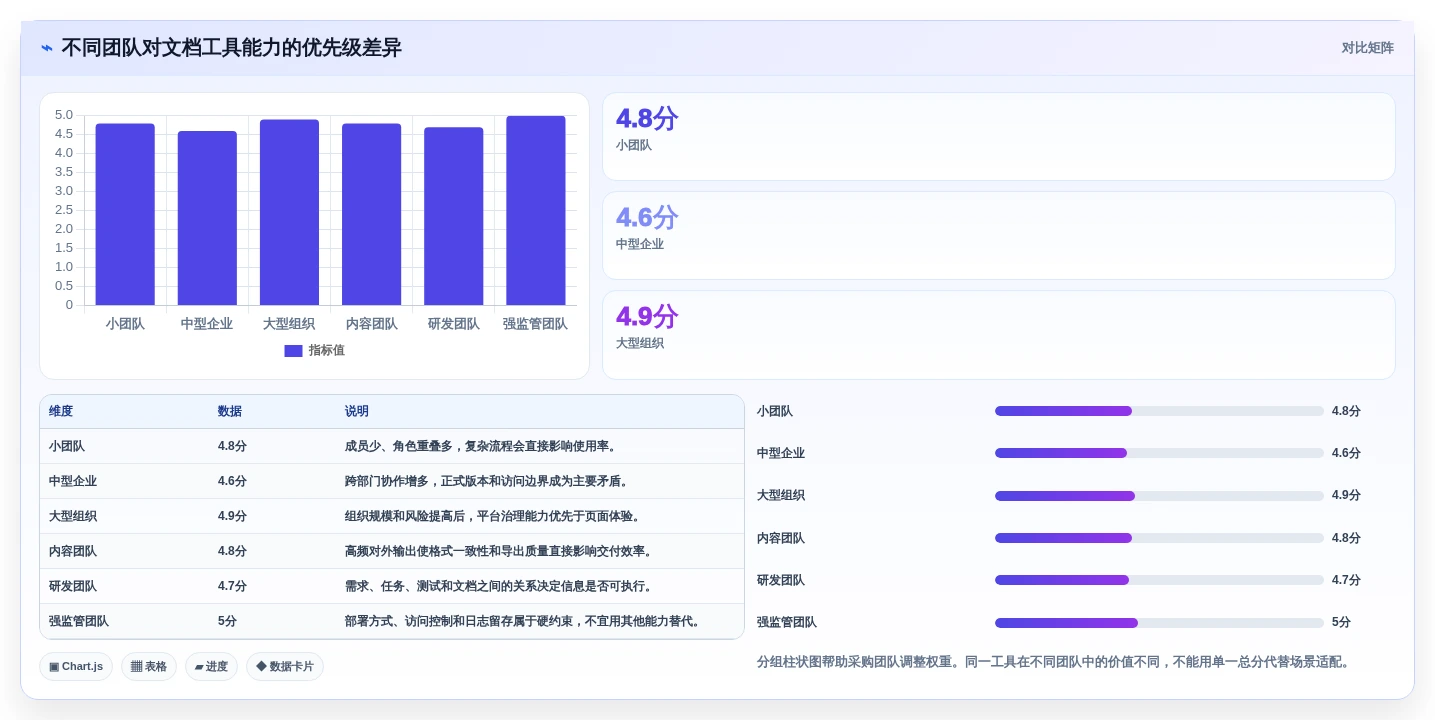Click the 强监管团队 x-axis label

[x=535, y=324]
